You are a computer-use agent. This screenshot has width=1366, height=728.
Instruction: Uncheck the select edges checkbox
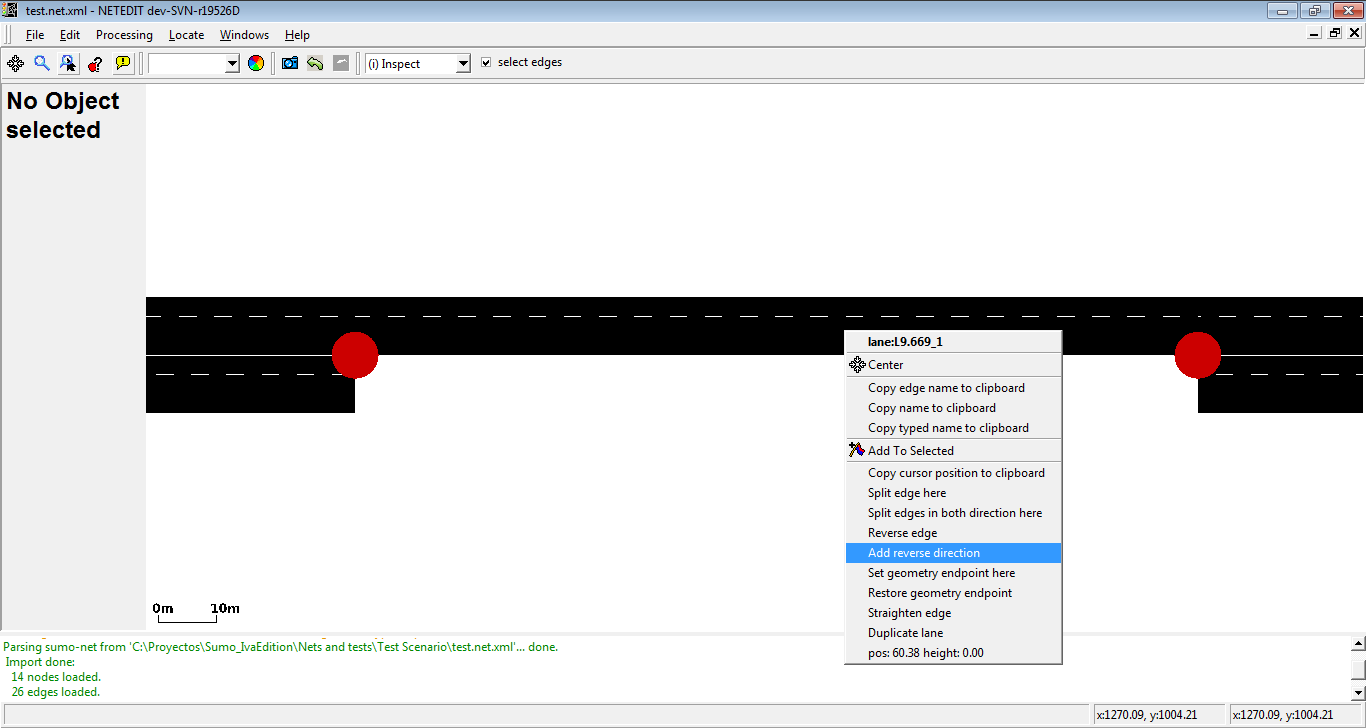pos(486,62)
